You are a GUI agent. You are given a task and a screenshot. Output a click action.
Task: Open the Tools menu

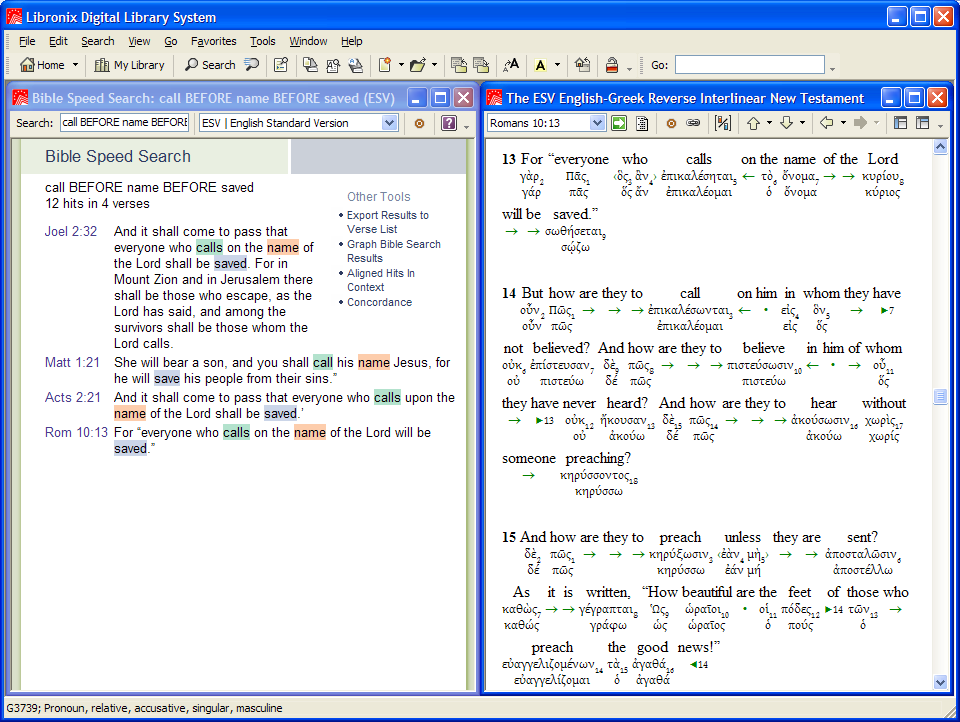(263, 41)
